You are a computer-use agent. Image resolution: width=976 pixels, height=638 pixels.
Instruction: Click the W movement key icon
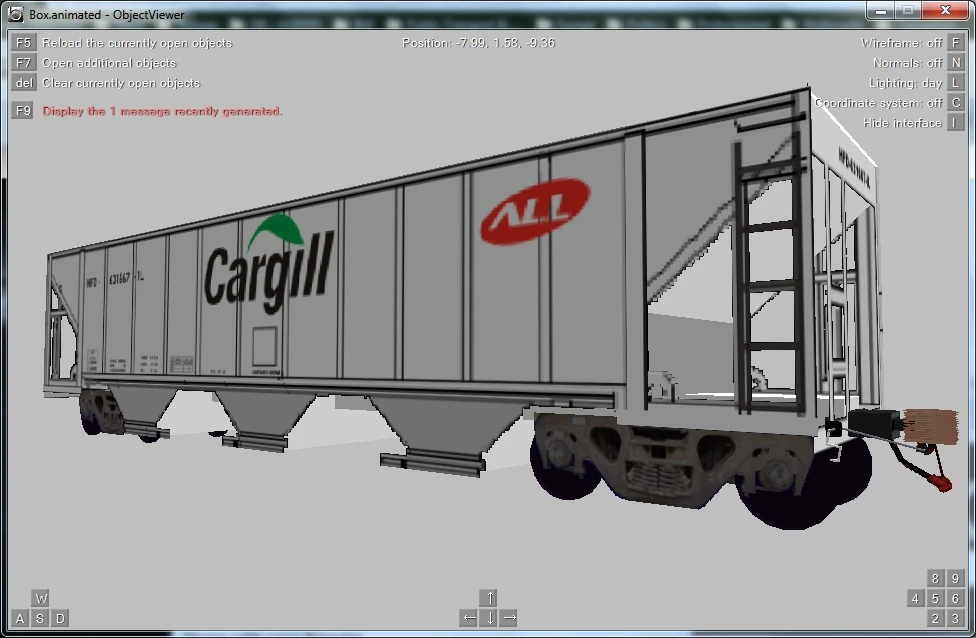tap(40, 598)
